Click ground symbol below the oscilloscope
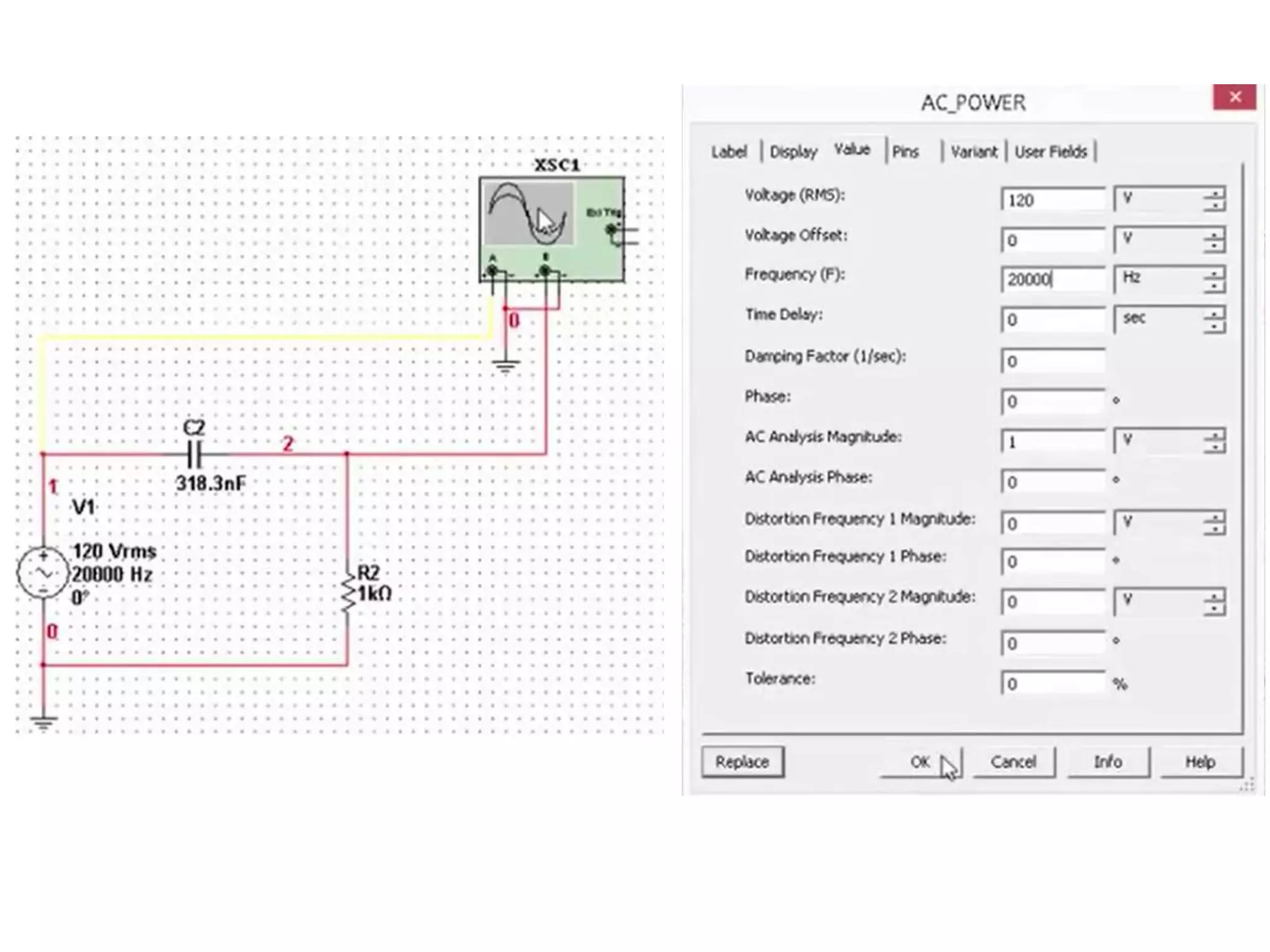 tap(506, 366)
